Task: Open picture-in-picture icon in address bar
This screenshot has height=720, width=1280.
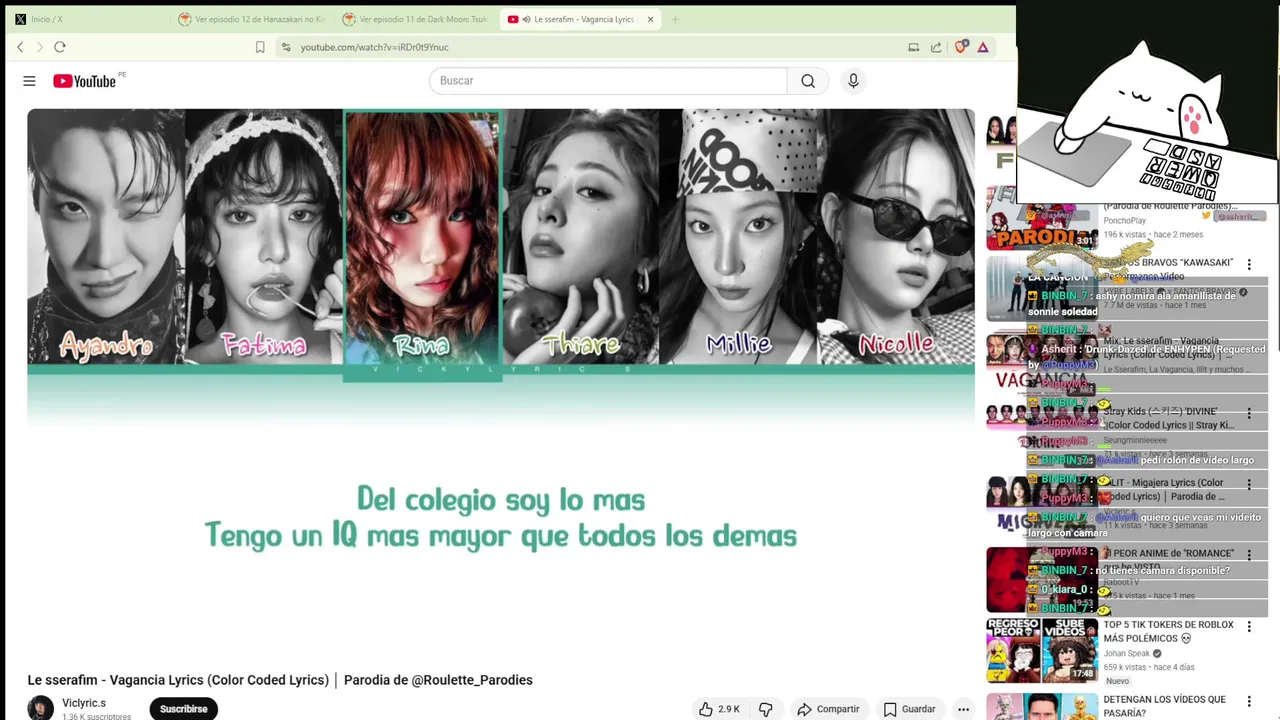Action: coord(913,47)
